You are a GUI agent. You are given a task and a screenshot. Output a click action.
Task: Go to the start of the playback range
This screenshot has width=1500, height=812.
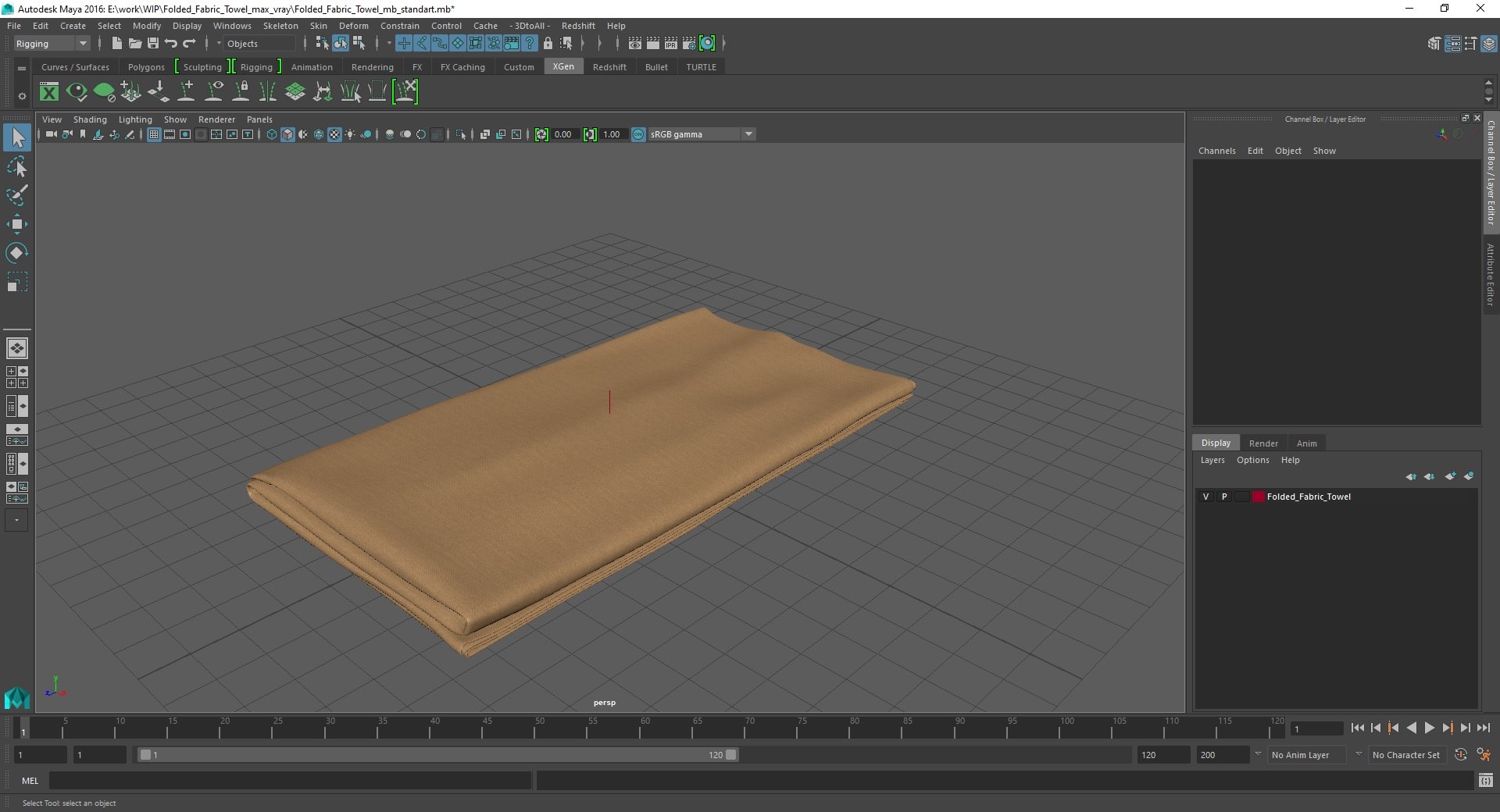(x=1357, y=728)
